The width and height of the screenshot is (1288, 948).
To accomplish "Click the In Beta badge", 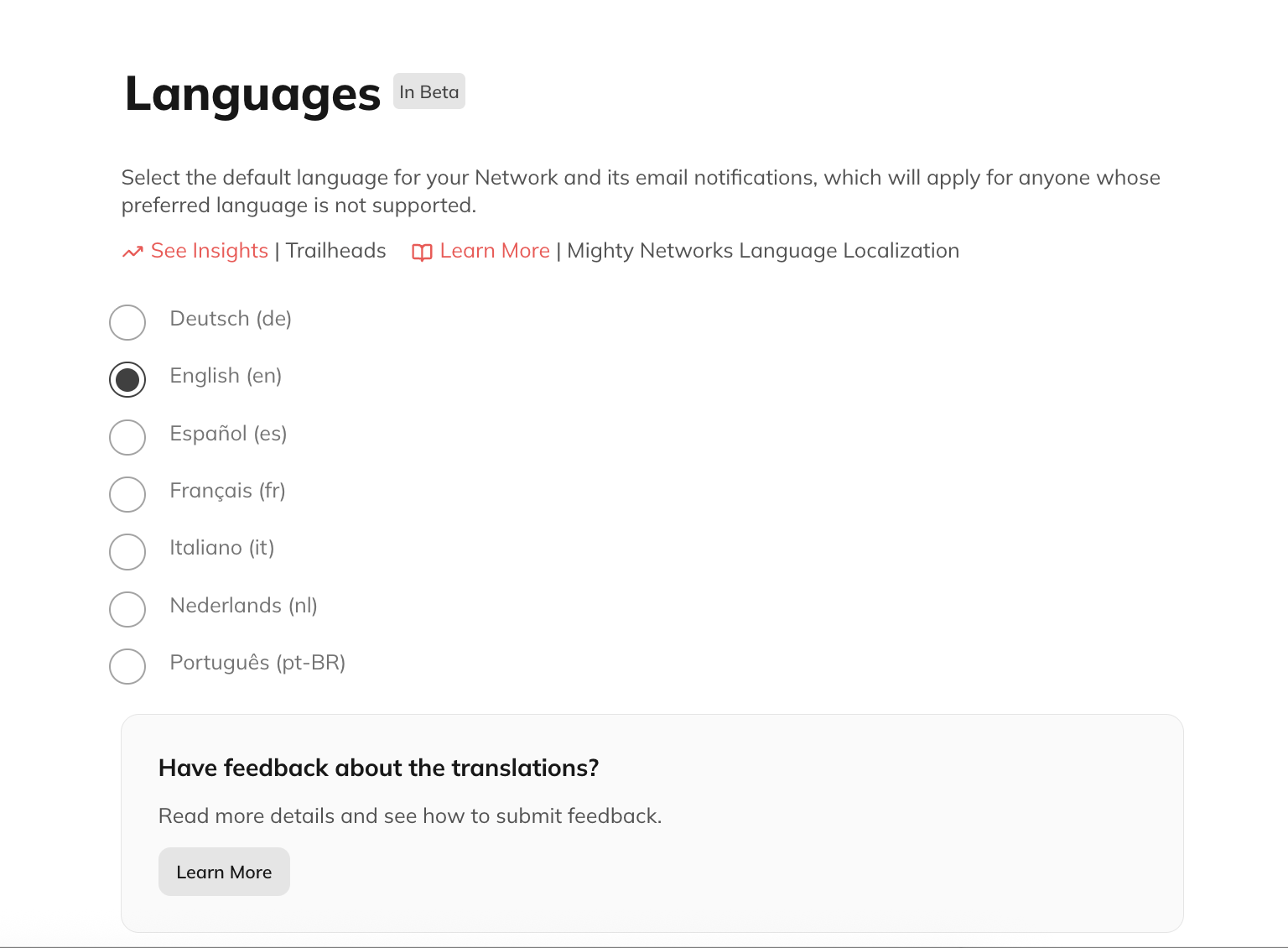I will 429,91.
